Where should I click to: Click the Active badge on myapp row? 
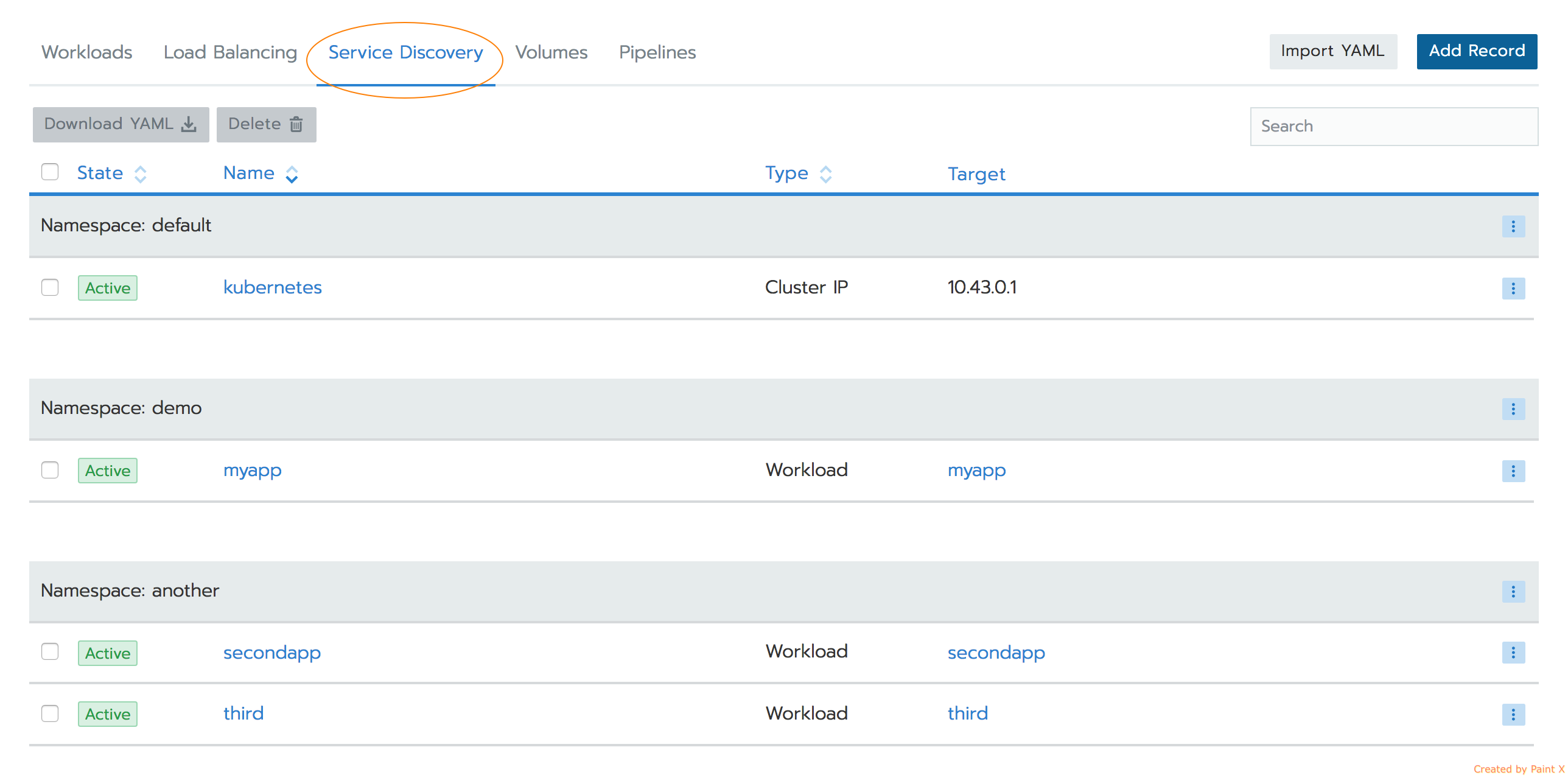(108, 471)
